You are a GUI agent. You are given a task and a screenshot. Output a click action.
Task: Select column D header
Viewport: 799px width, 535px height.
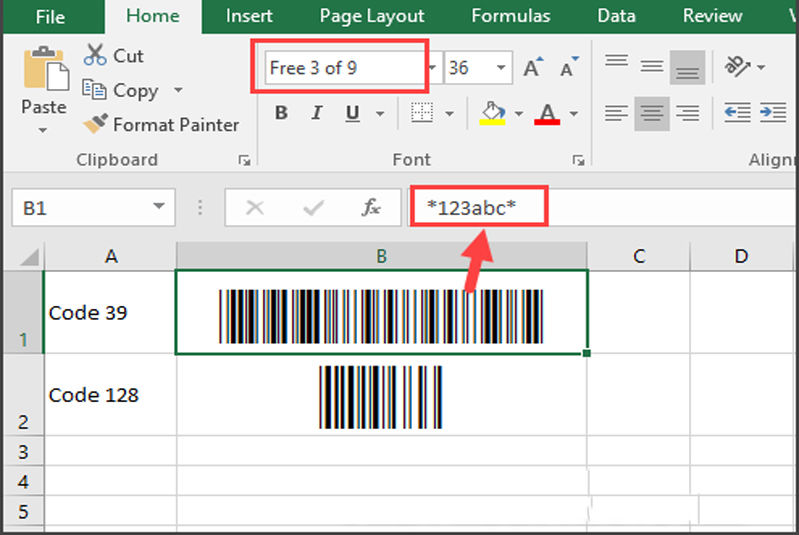coord(741,256)
